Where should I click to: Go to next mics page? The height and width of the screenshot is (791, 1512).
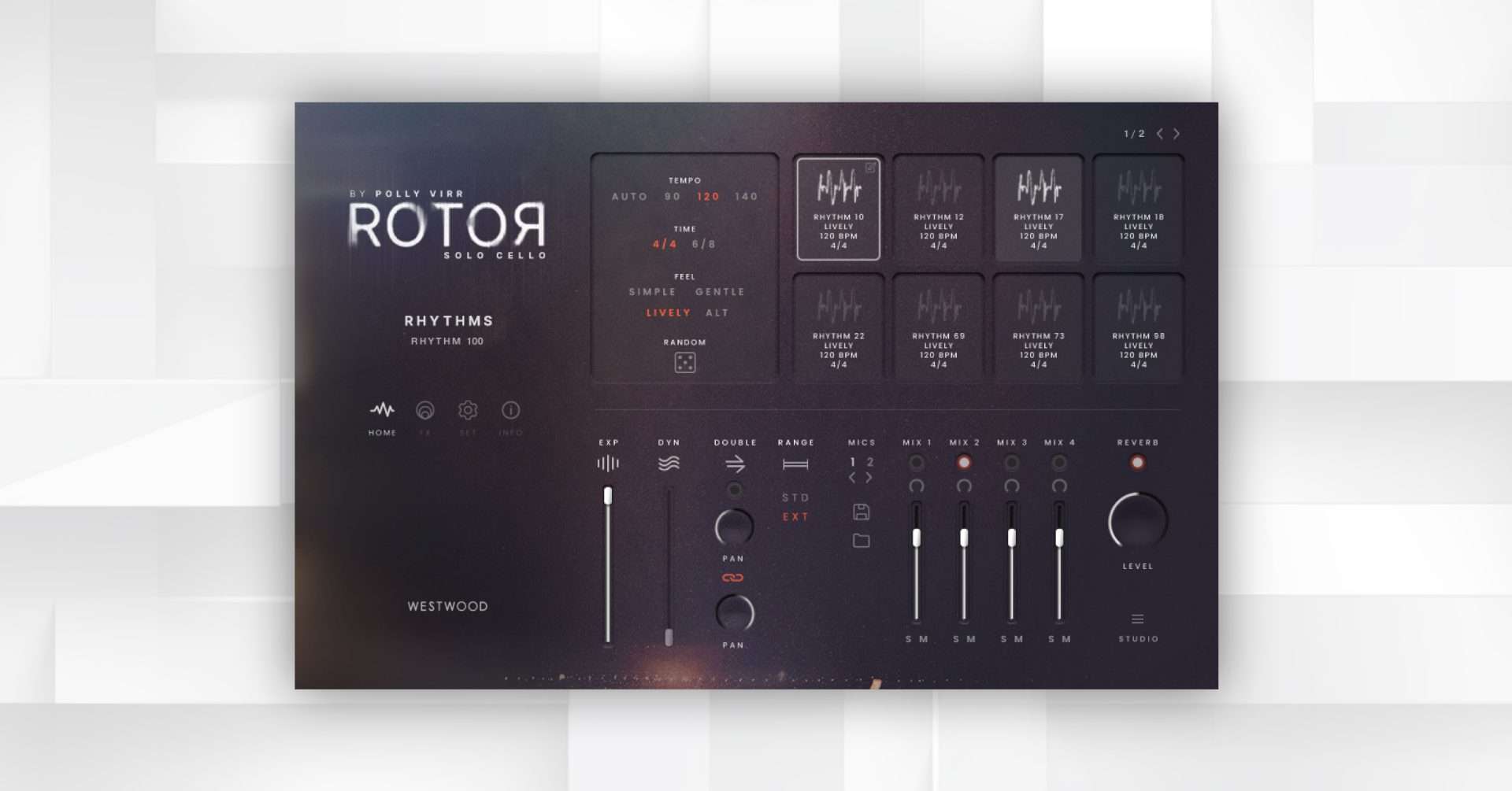pyautogui.click(x=869, y=477)
